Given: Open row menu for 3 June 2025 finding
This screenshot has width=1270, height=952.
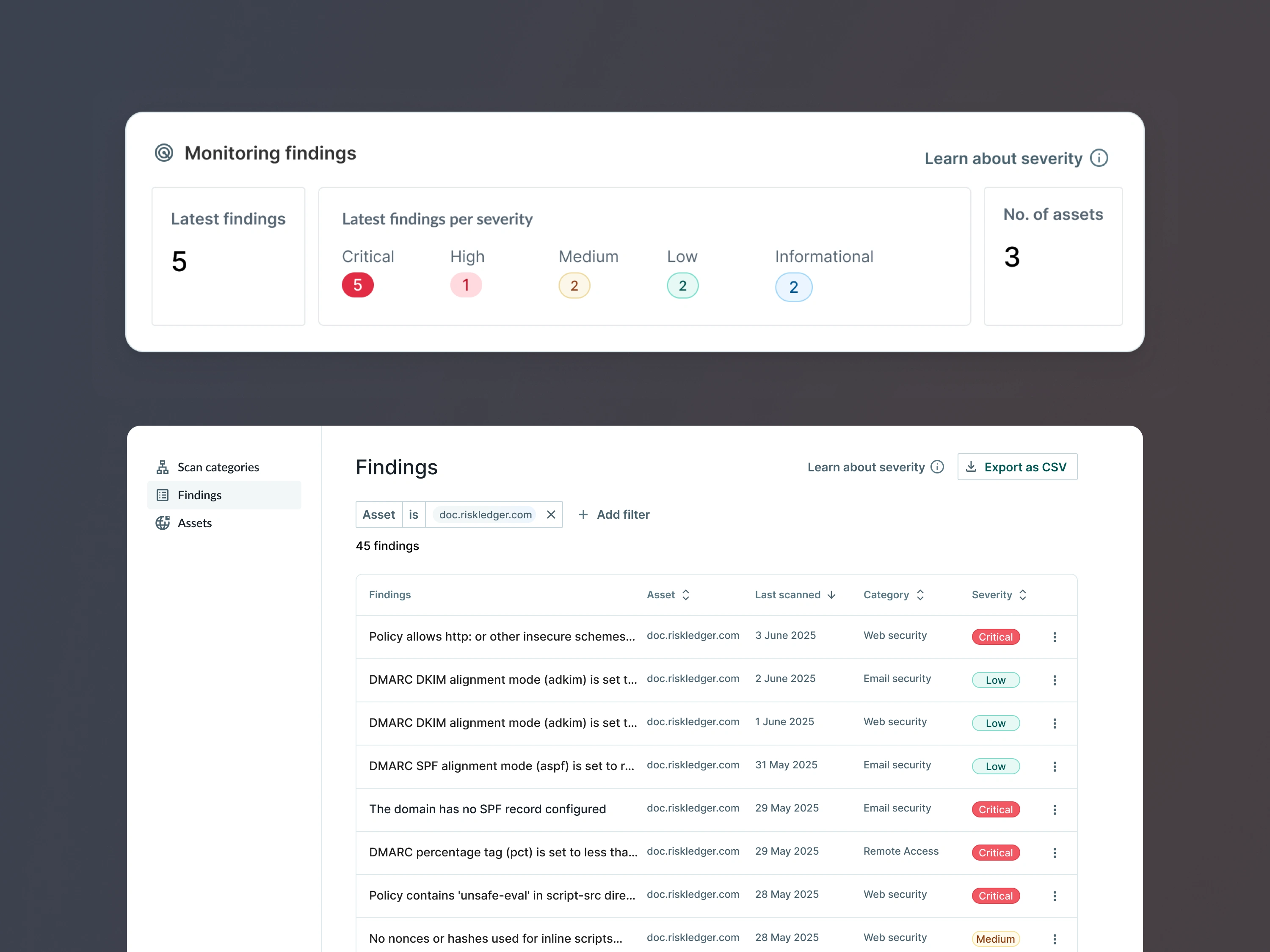Looking at the screenshot, I should click(1054, 637).
